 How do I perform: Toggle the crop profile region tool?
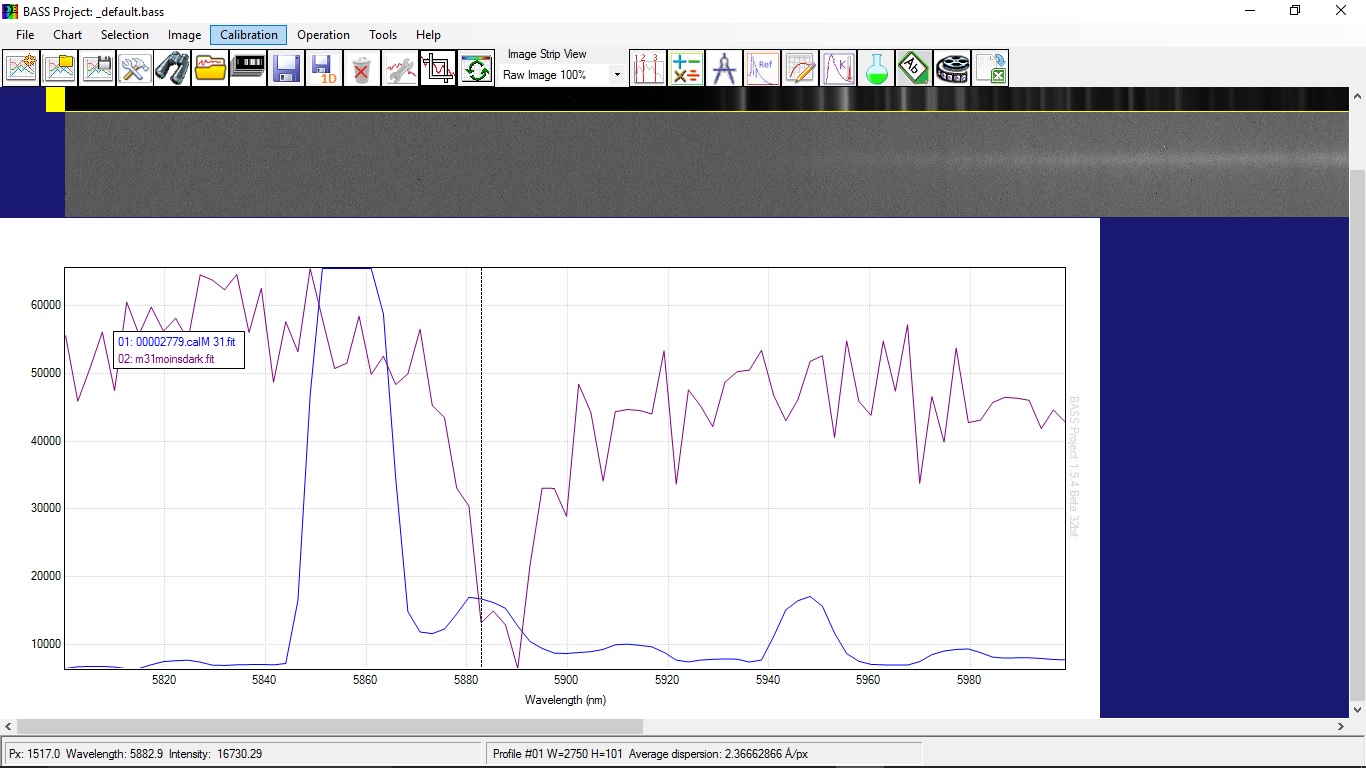coord(438,69)
